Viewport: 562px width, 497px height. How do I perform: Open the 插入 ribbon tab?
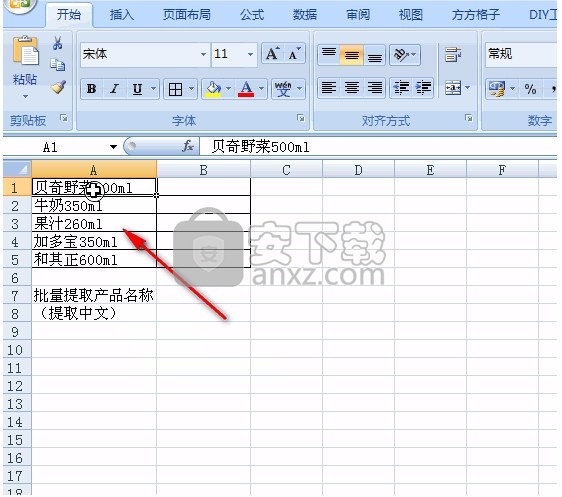122,15
